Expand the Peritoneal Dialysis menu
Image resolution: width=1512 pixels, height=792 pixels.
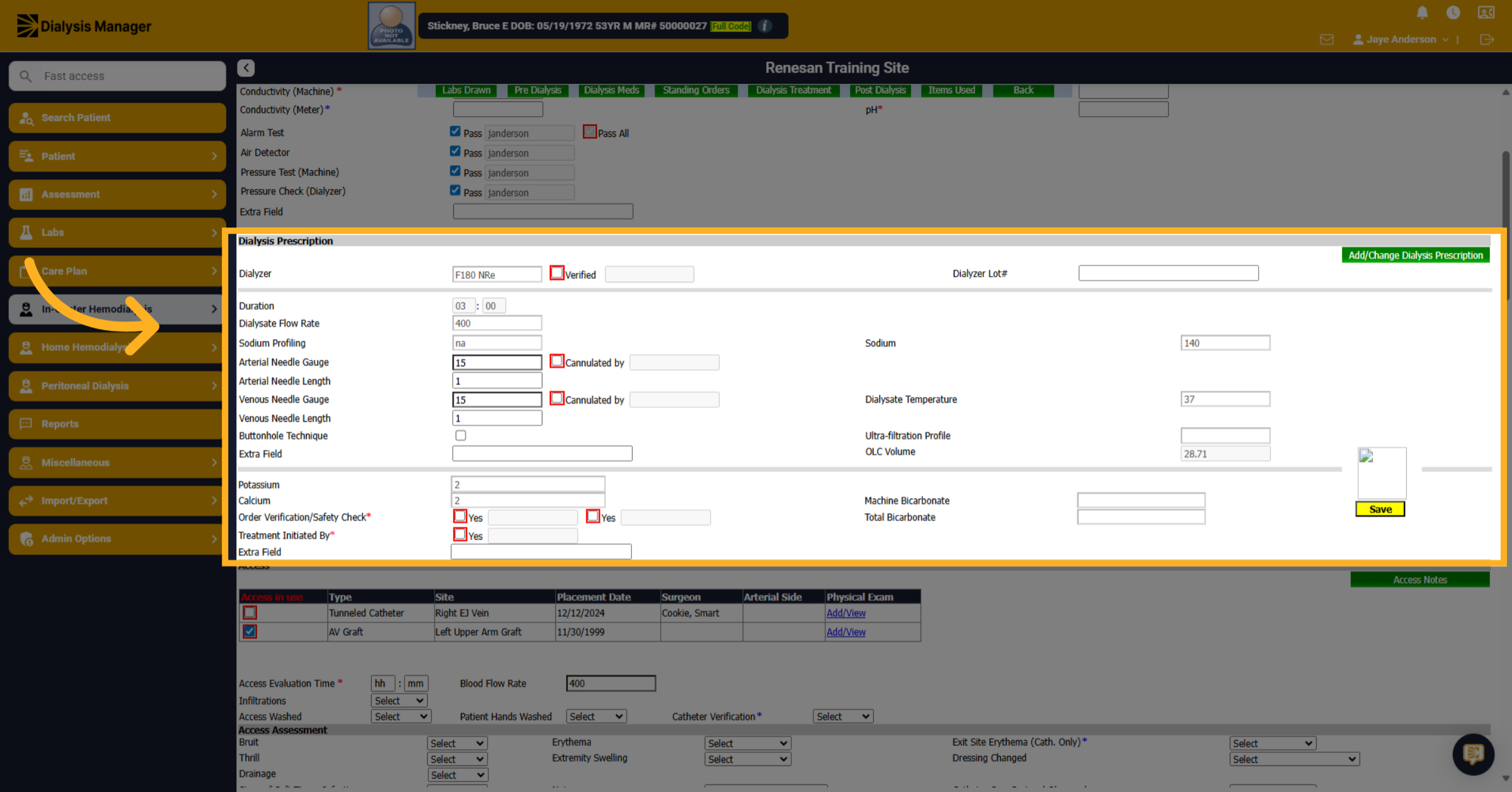tap(117, 386)
